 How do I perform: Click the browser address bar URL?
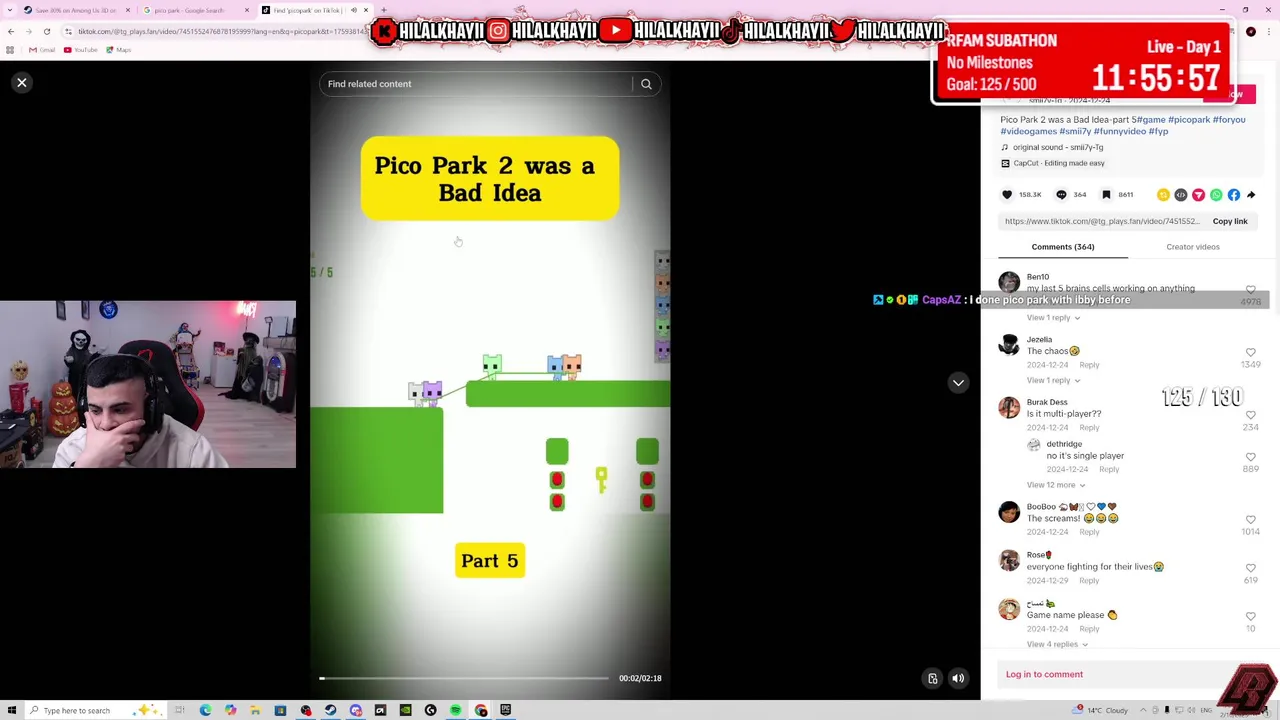coord(222,31)
